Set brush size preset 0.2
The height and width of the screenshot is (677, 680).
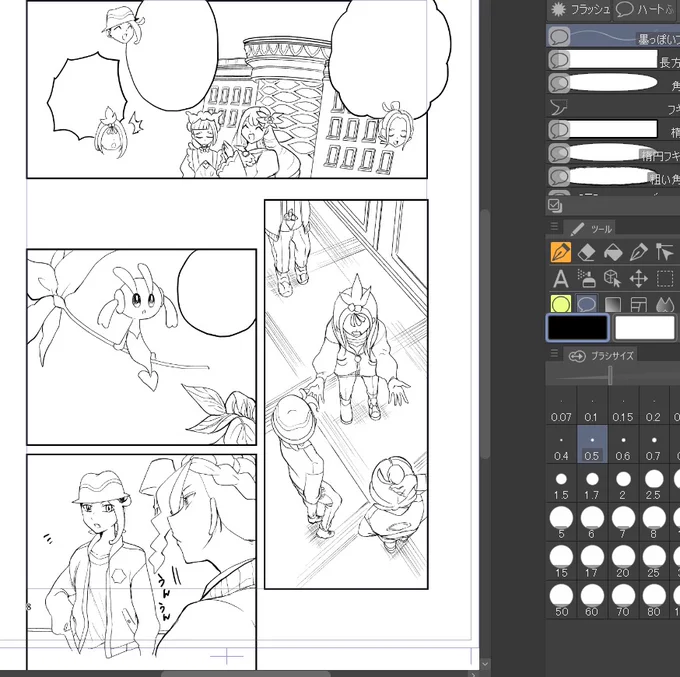pos(654,406)
